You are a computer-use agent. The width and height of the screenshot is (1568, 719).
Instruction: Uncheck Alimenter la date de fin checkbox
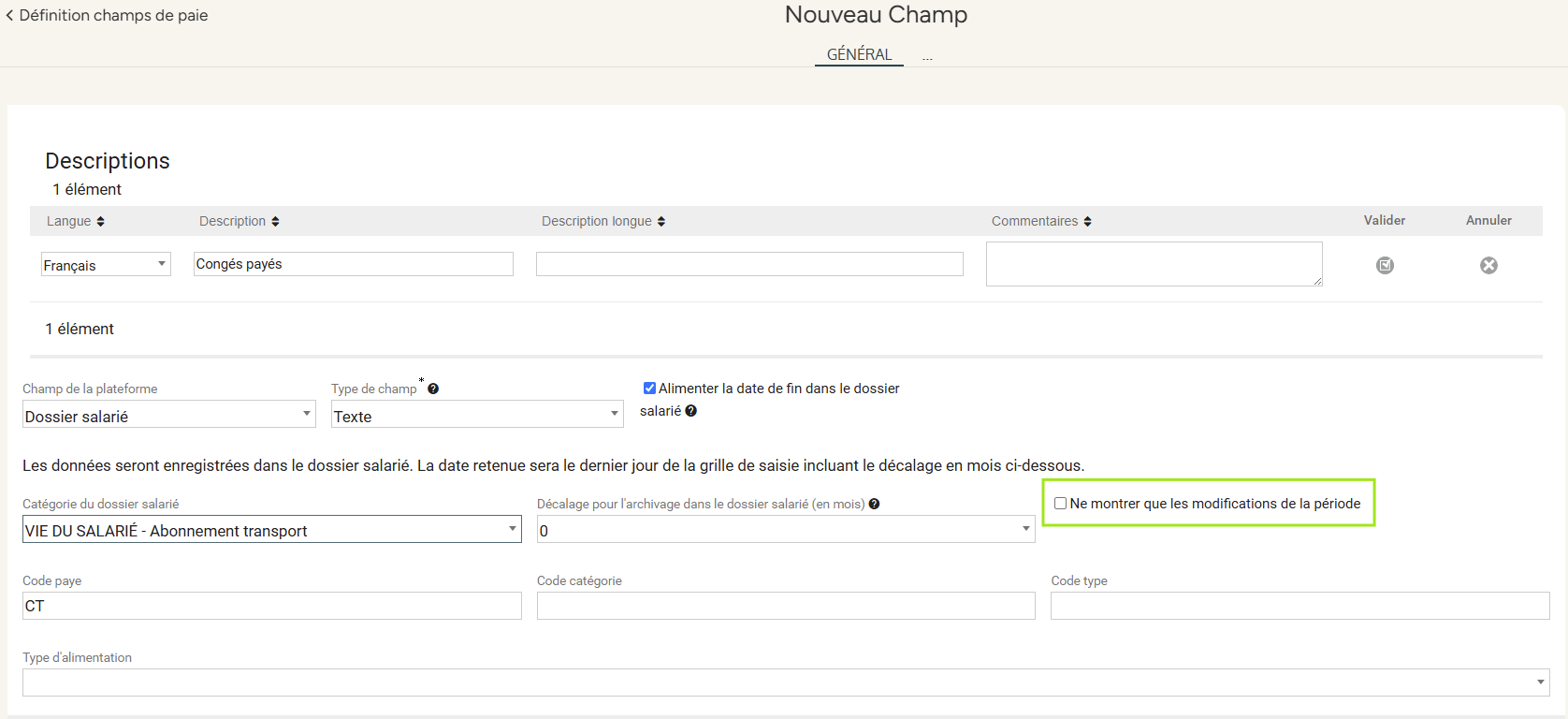[649, 389]
